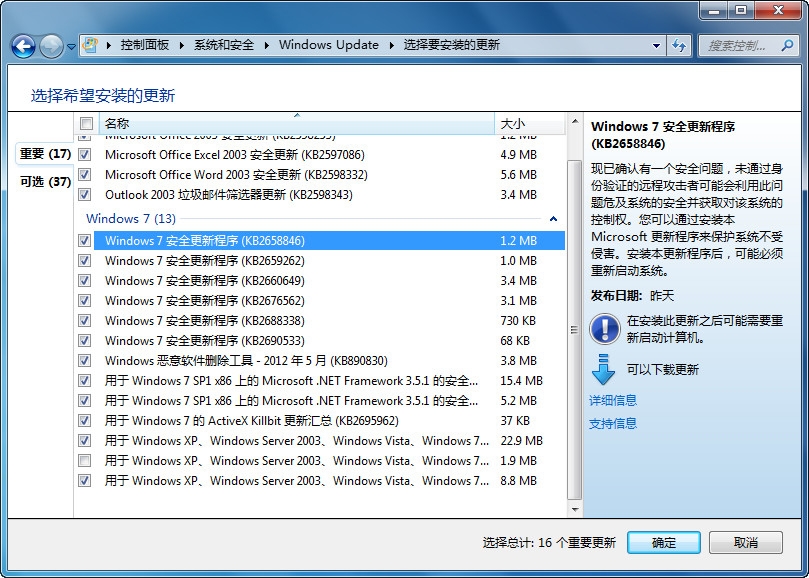The image size is (809, 578).
Task: Uncheck Word 2003 安全更新 KB2598332
Action: pyautogui.click(x=85, y=174)
